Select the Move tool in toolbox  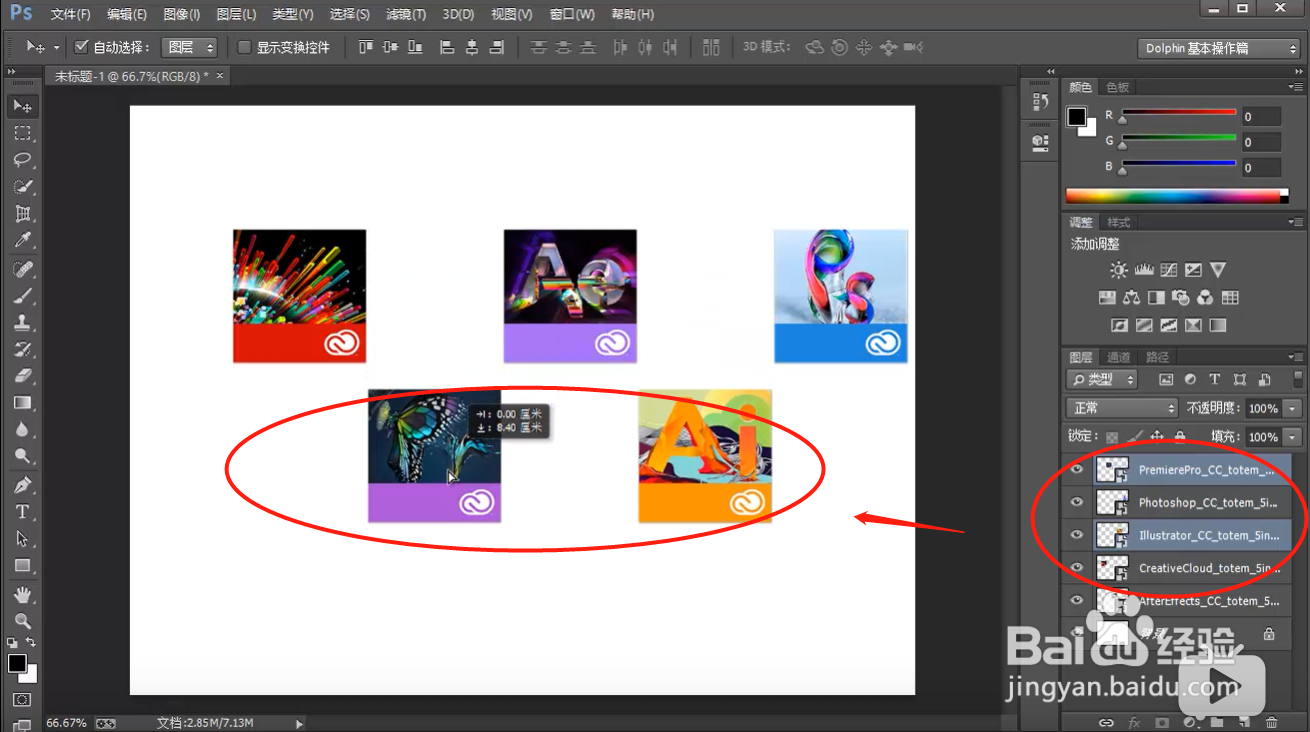pos(22,106)
